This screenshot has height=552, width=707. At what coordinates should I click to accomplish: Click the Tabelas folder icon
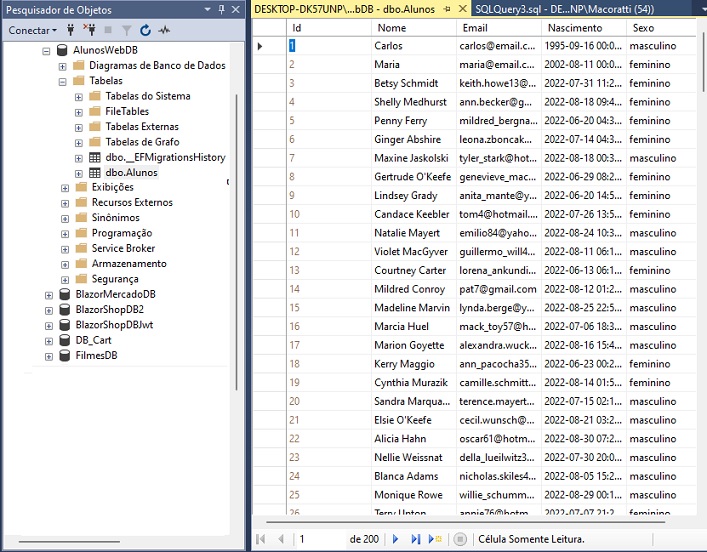78,81
